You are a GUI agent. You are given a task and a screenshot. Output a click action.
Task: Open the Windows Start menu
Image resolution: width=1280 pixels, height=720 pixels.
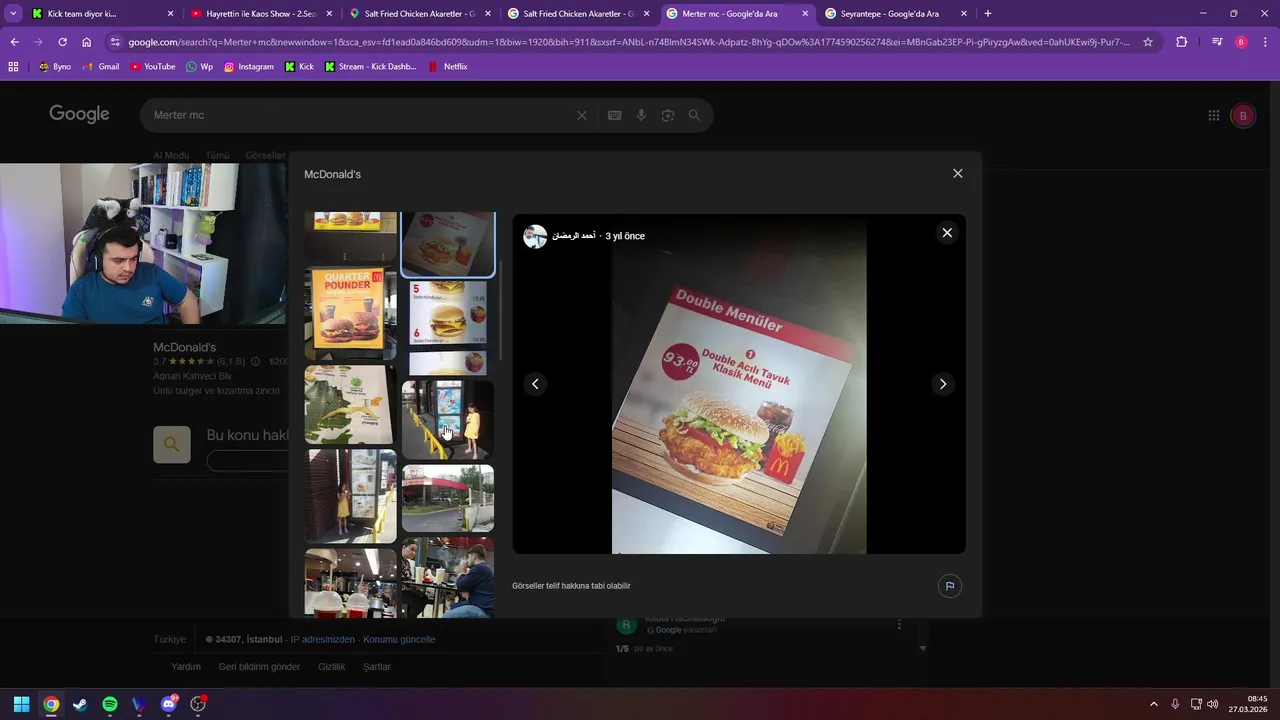(21, 704)
